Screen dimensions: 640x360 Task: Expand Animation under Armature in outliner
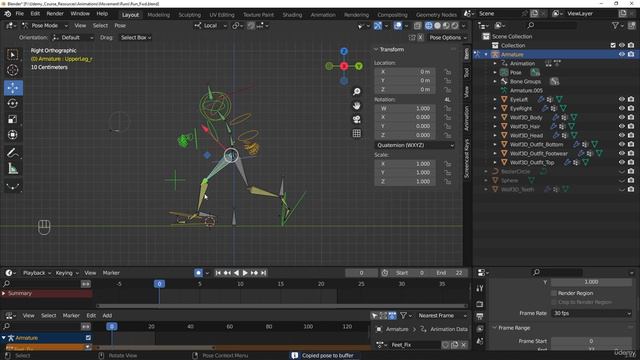[495, 63]
